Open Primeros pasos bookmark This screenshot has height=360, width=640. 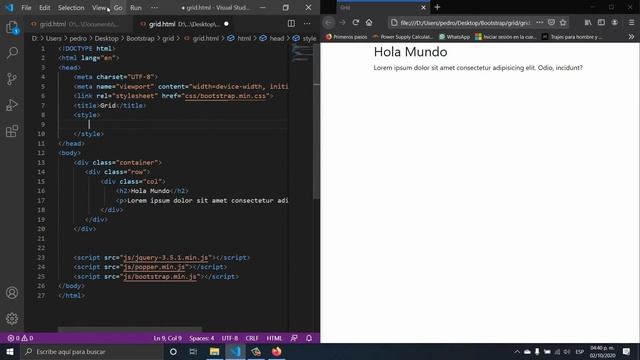tap(347, 37)
